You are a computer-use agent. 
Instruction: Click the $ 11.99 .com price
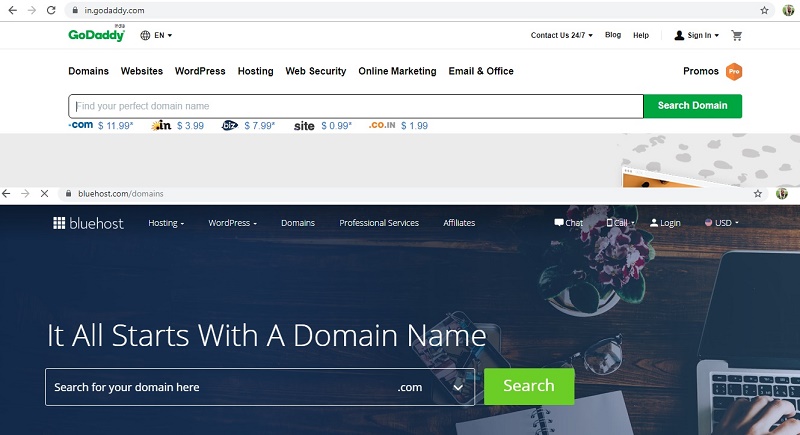tap(115, 126)
